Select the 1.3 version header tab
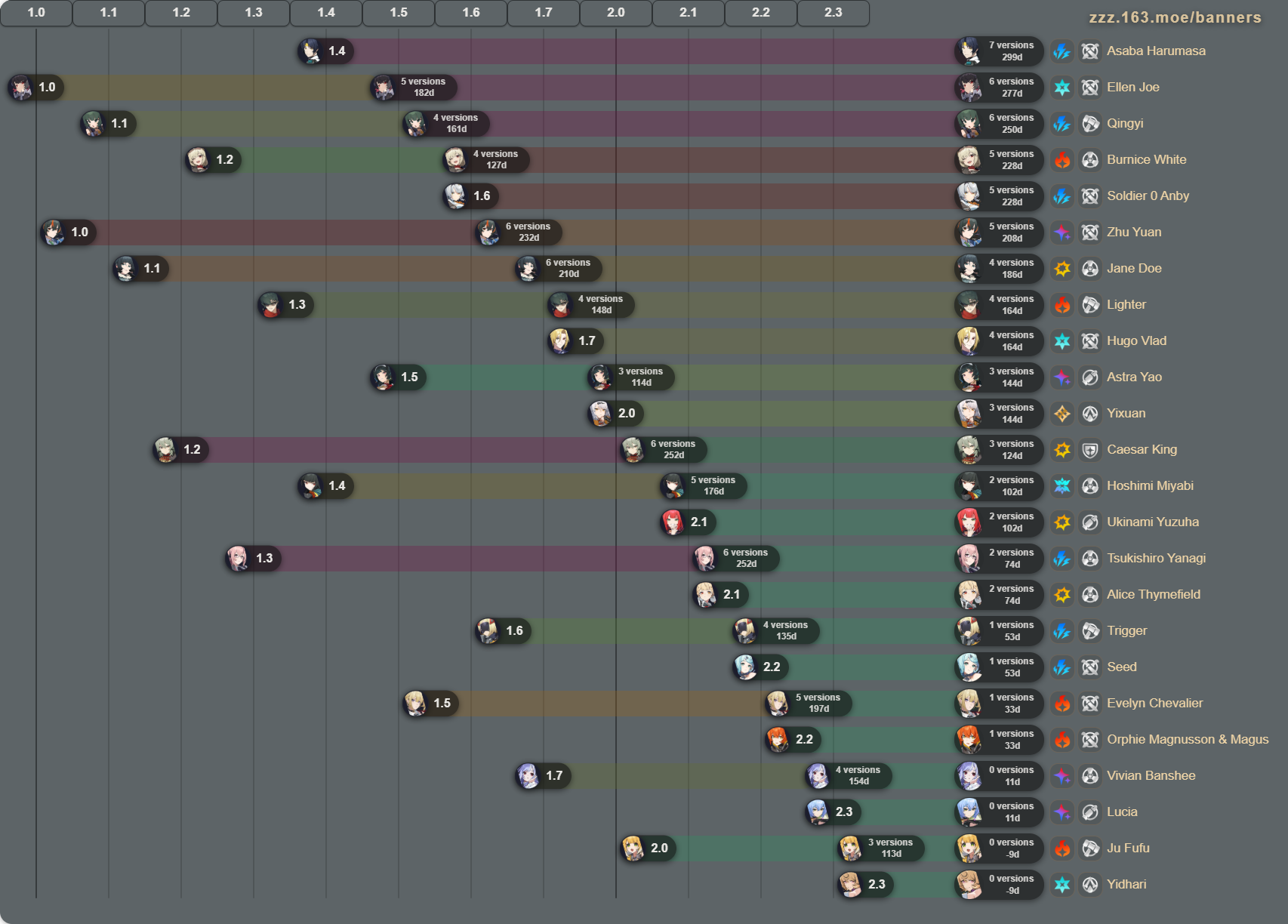1288x924 pixels. click(x=254, y=13)
